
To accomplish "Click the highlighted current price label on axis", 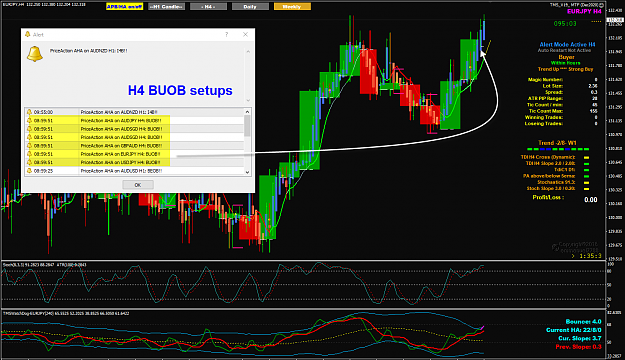I will click(615, 20).
